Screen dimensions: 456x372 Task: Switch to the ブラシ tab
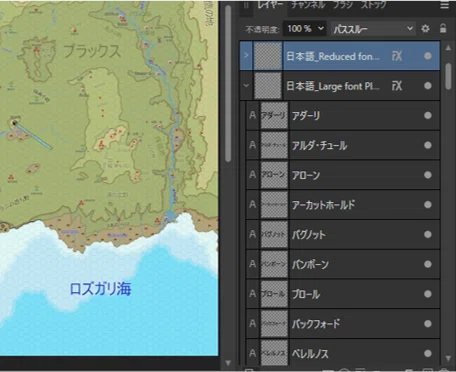(x=343, y=5)
